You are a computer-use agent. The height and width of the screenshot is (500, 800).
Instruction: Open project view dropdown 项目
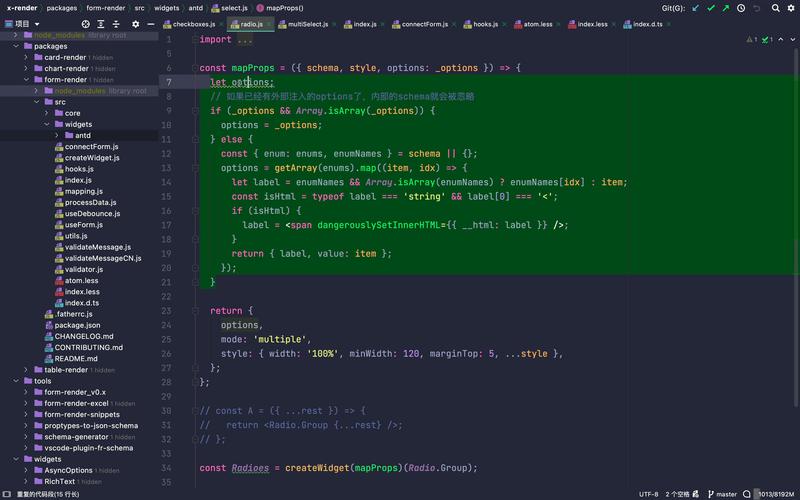22,24
